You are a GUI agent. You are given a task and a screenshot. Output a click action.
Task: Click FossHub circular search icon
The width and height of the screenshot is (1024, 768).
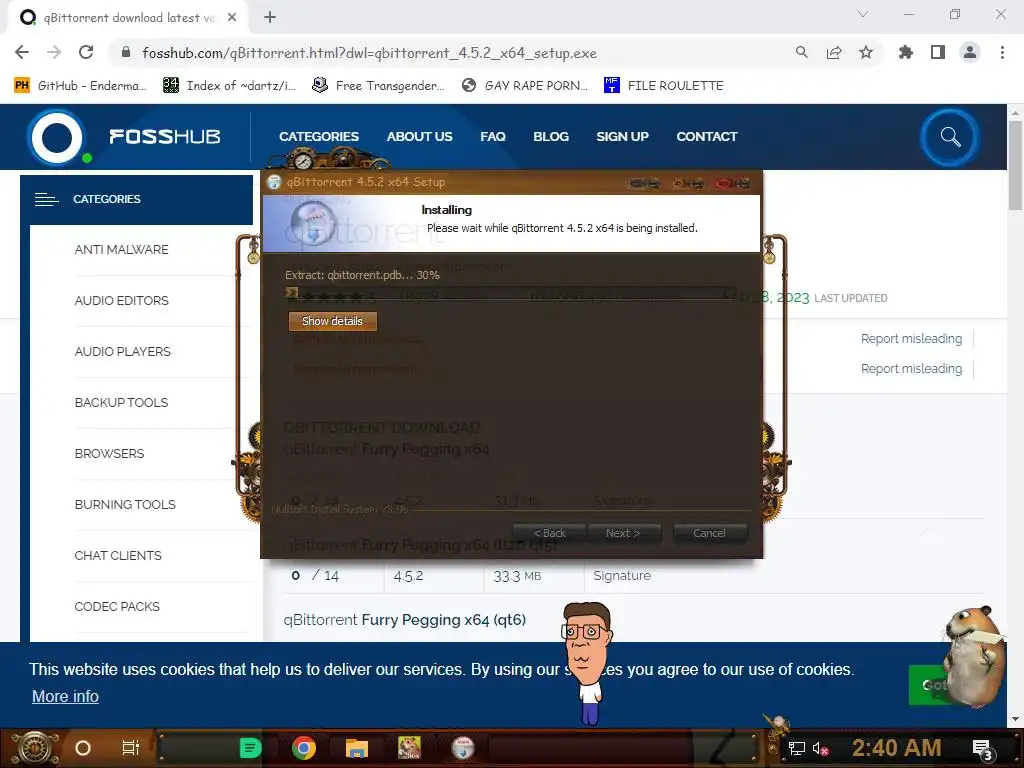[950, 137]
